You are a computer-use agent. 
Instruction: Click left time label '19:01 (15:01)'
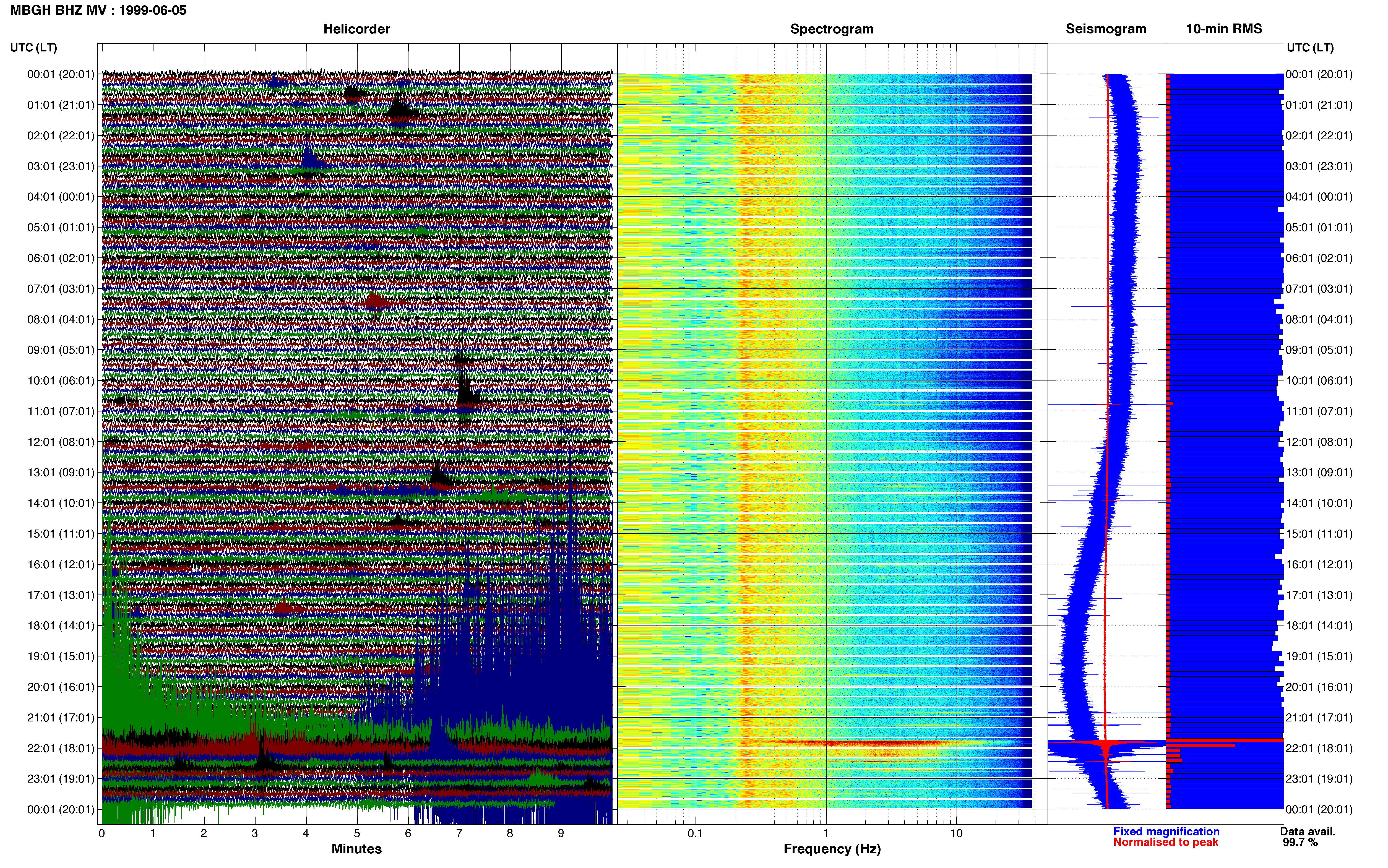(61, 656)
